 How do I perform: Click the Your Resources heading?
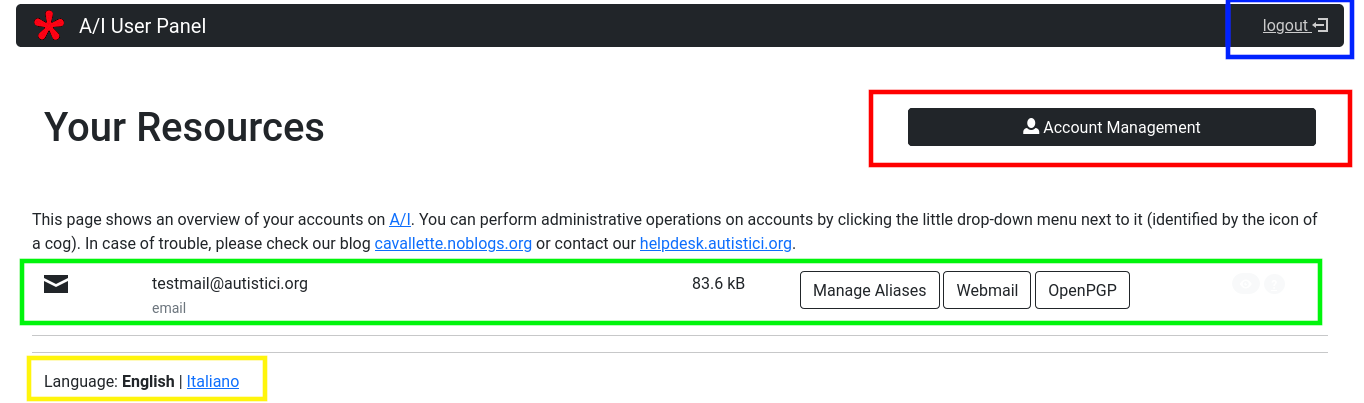[x=184, y=127]
